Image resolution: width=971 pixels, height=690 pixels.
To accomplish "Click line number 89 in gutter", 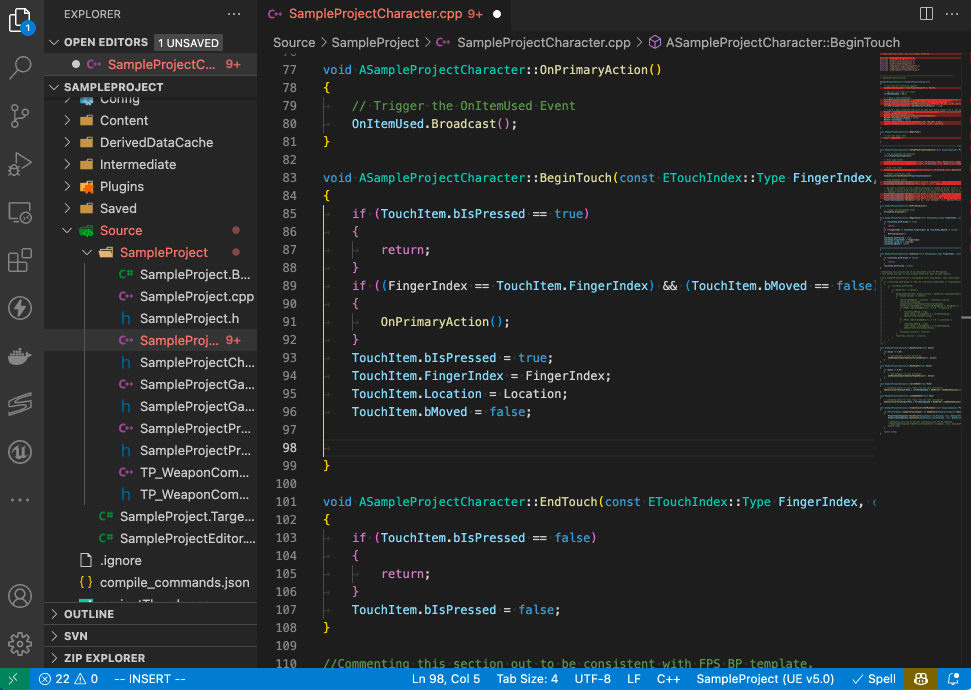I will 289,286.
